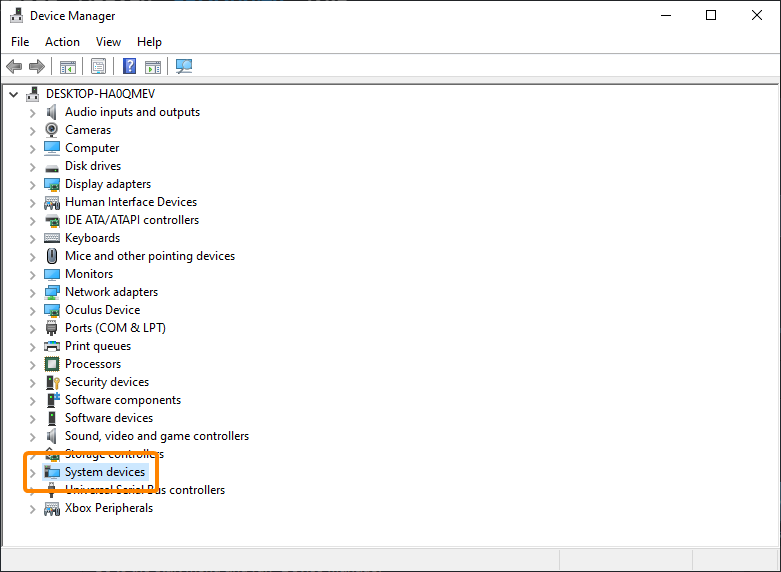Click the blue question mark Help icon
The width and height of the screenshot is (781, 572).
(x=130, y=66)
